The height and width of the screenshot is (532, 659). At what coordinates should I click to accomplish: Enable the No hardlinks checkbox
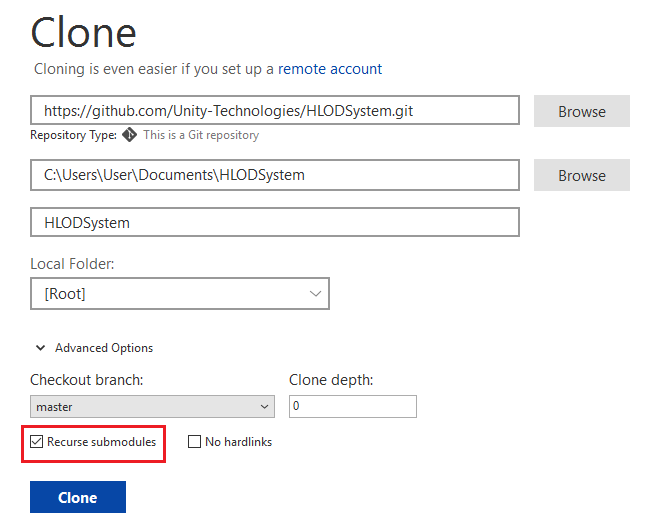(x=194, y=442)
